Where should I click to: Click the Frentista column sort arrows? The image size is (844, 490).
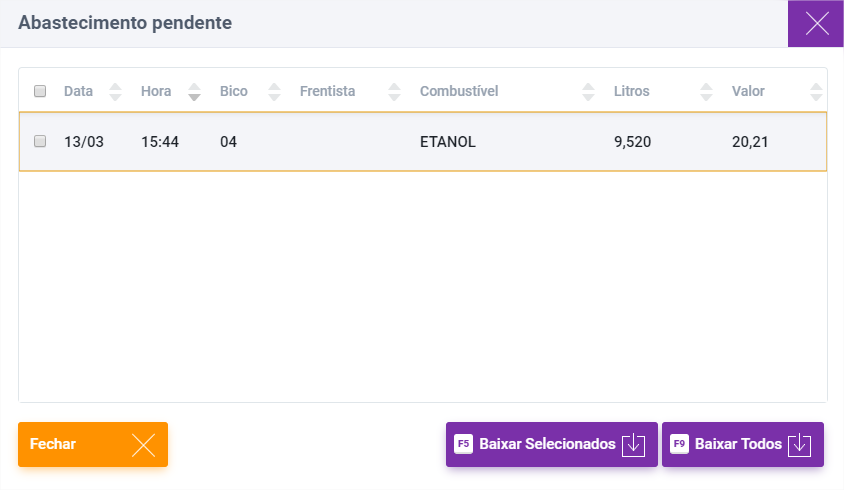[395, 92]
